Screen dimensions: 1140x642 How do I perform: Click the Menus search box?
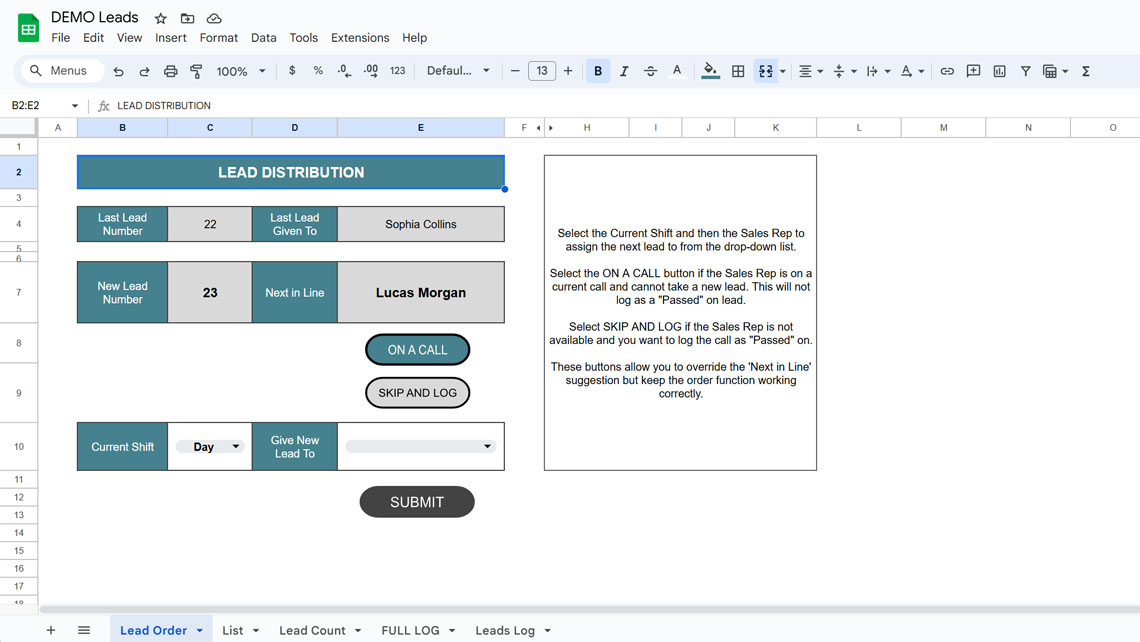coord(61,71)
